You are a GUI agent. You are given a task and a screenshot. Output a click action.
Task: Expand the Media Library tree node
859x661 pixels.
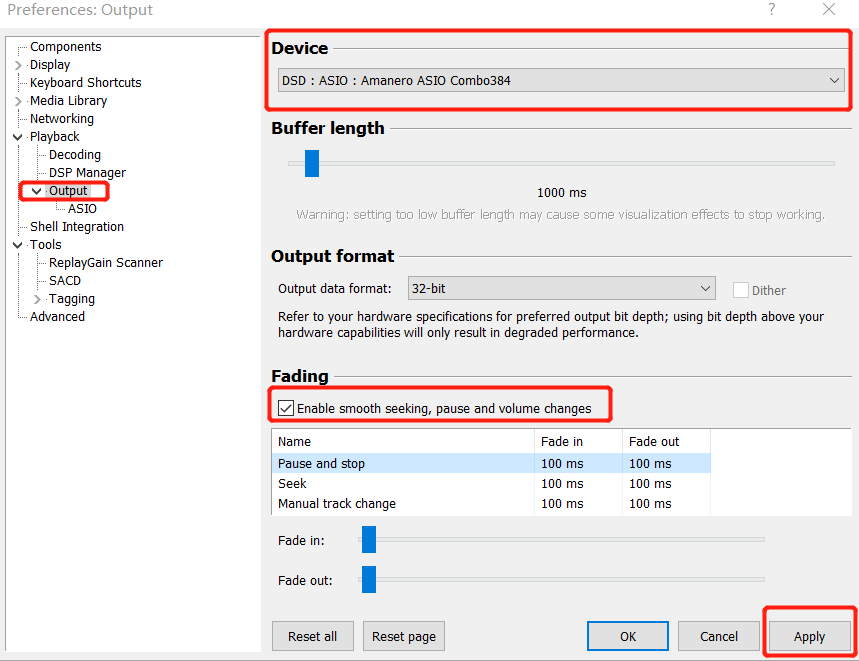click(x=18, y=101)
